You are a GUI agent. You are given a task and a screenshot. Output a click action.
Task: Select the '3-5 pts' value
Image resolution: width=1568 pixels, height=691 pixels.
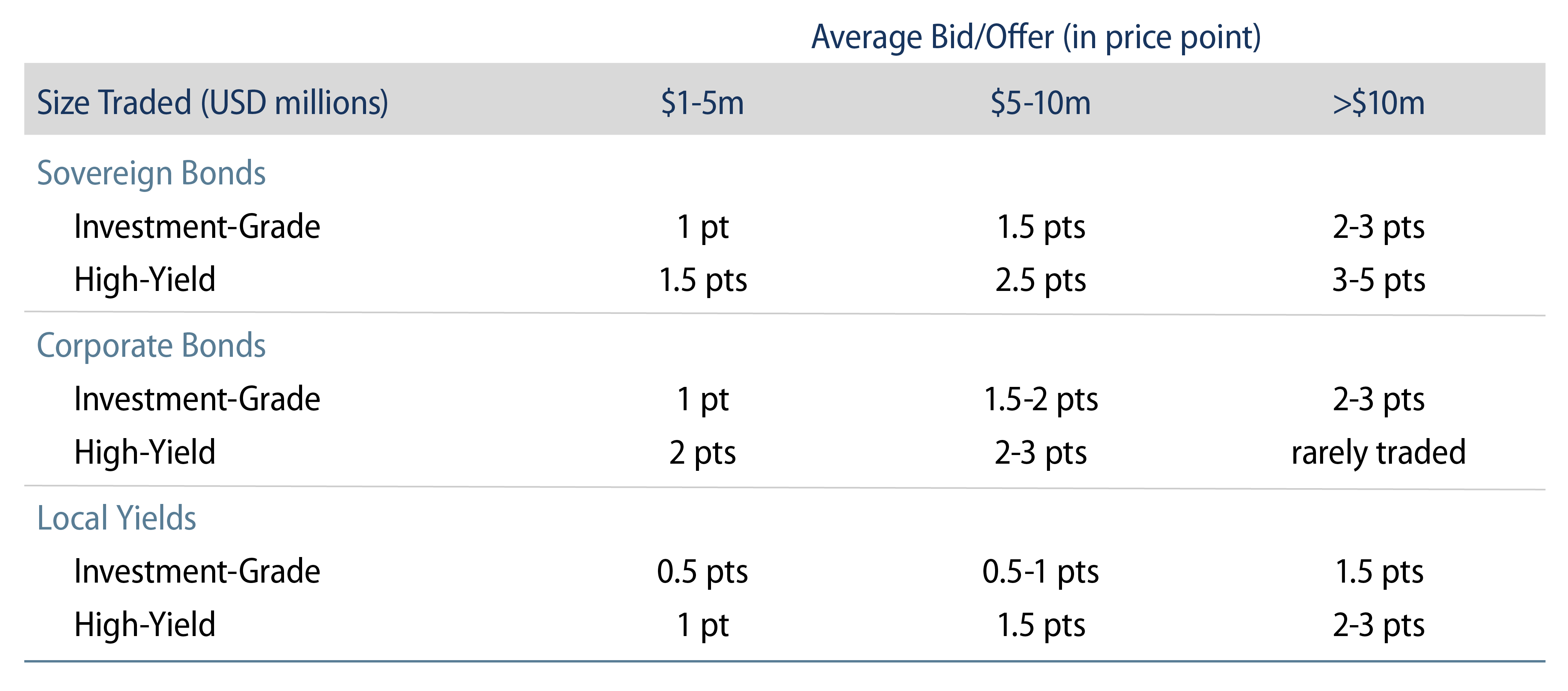[1379, 280]
